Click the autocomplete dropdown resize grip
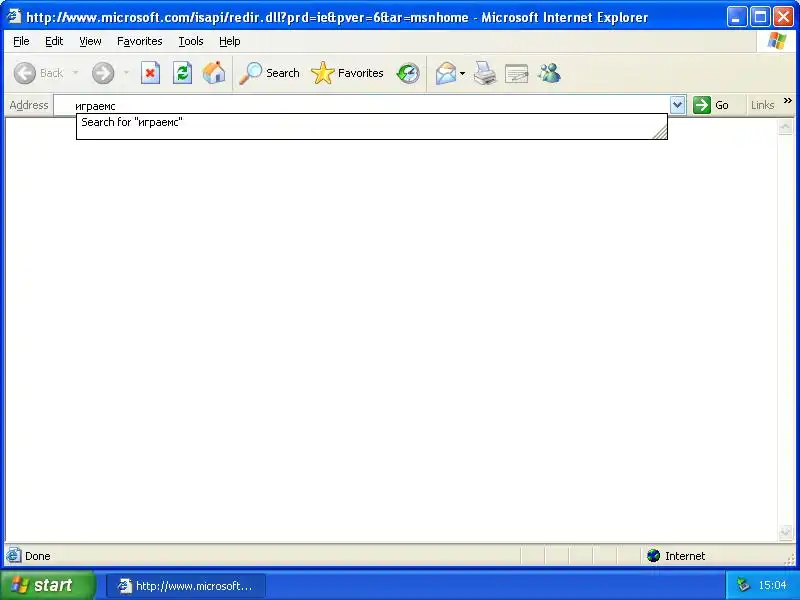The width and height of the screenshot is (800, 600). [659, 132]
